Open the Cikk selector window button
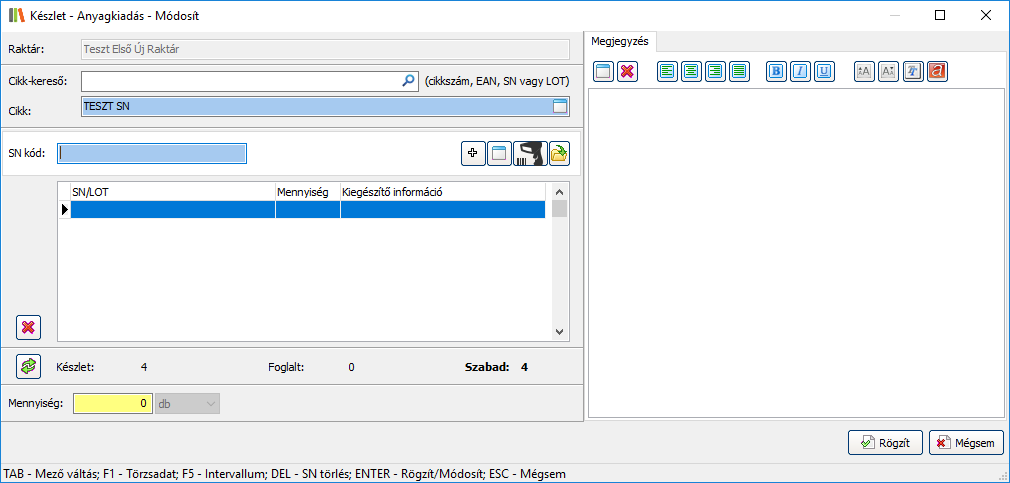The width and height of the screenshot is (1010, 483). [x=560, y=106]
